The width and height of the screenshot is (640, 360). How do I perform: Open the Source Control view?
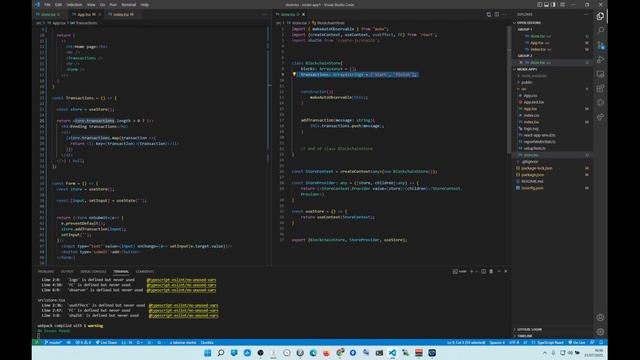pyautogui.click(x=600, y=45)
